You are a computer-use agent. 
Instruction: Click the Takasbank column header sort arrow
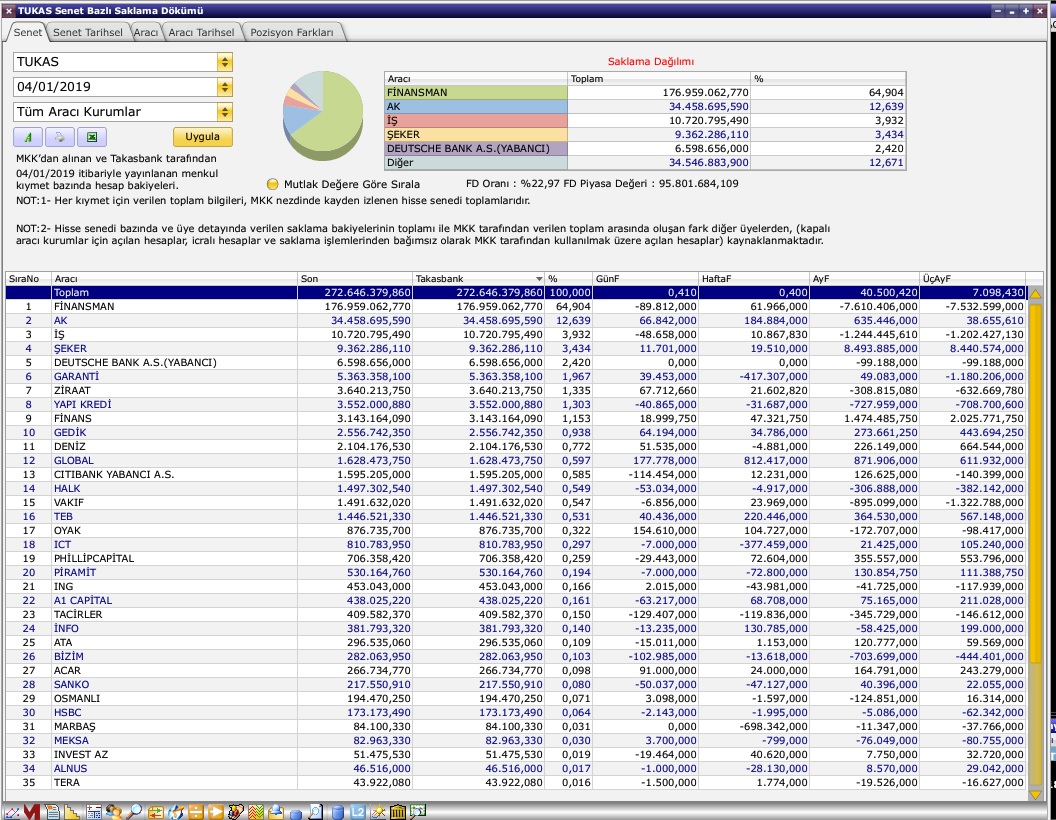tap(539, 279)
